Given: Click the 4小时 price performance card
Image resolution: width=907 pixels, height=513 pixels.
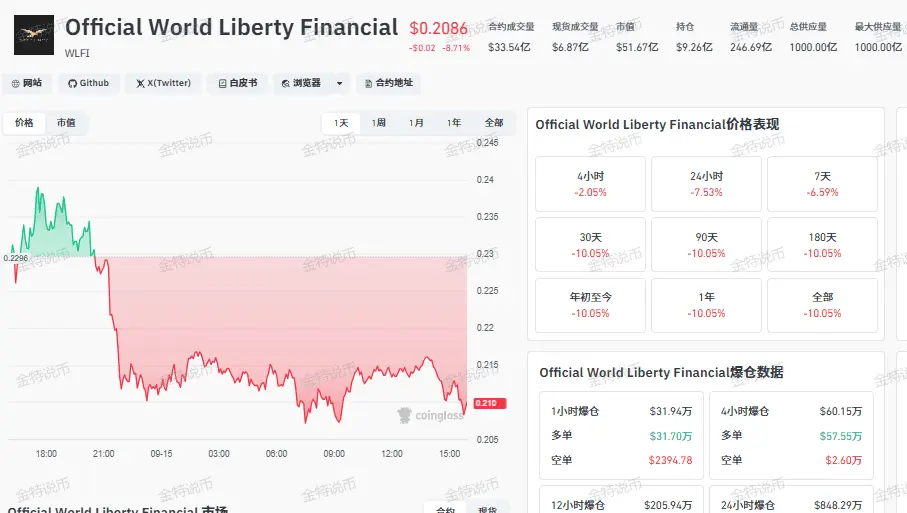Looking at the screenshot, I should click(590, 184).
